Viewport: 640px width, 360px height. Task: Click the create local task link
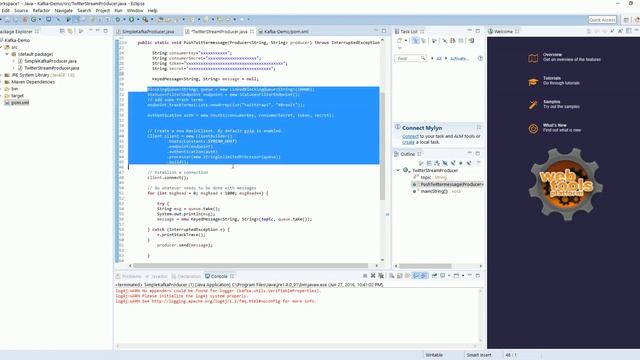[408, 142]
